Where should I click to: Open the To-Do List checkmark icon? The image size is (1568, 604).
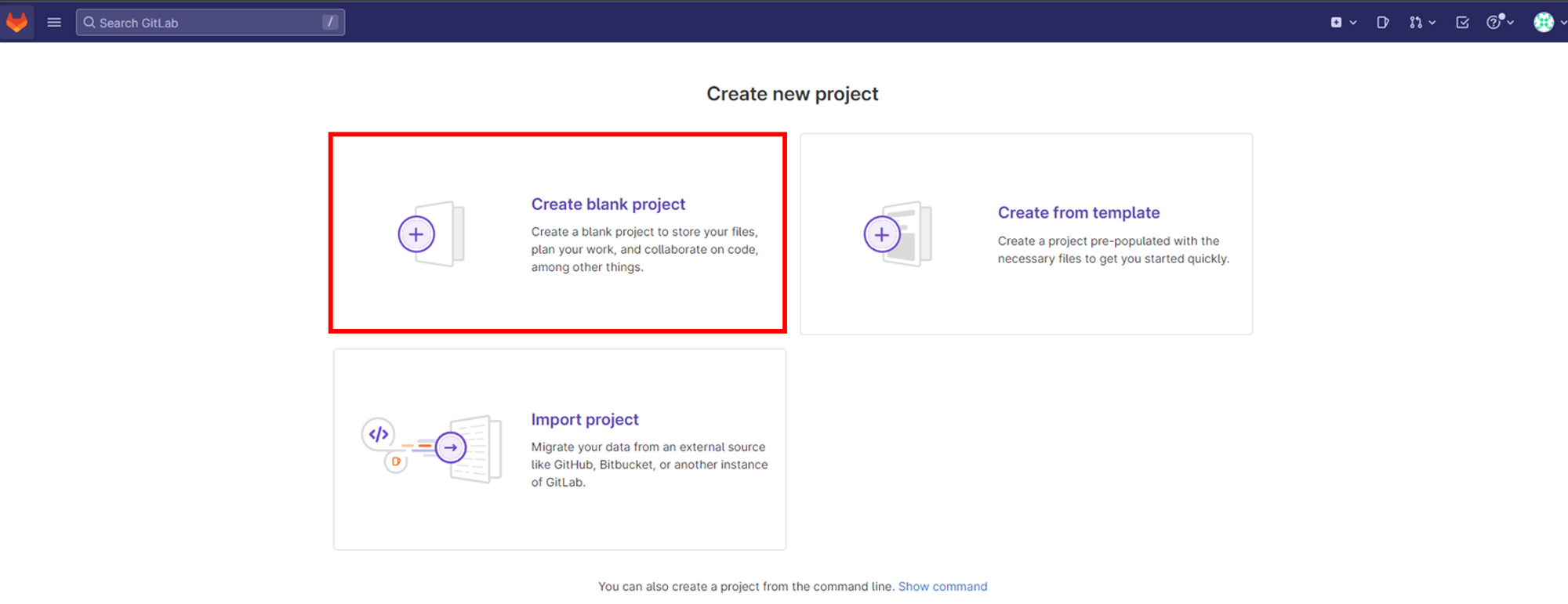tap(1462, 23)
